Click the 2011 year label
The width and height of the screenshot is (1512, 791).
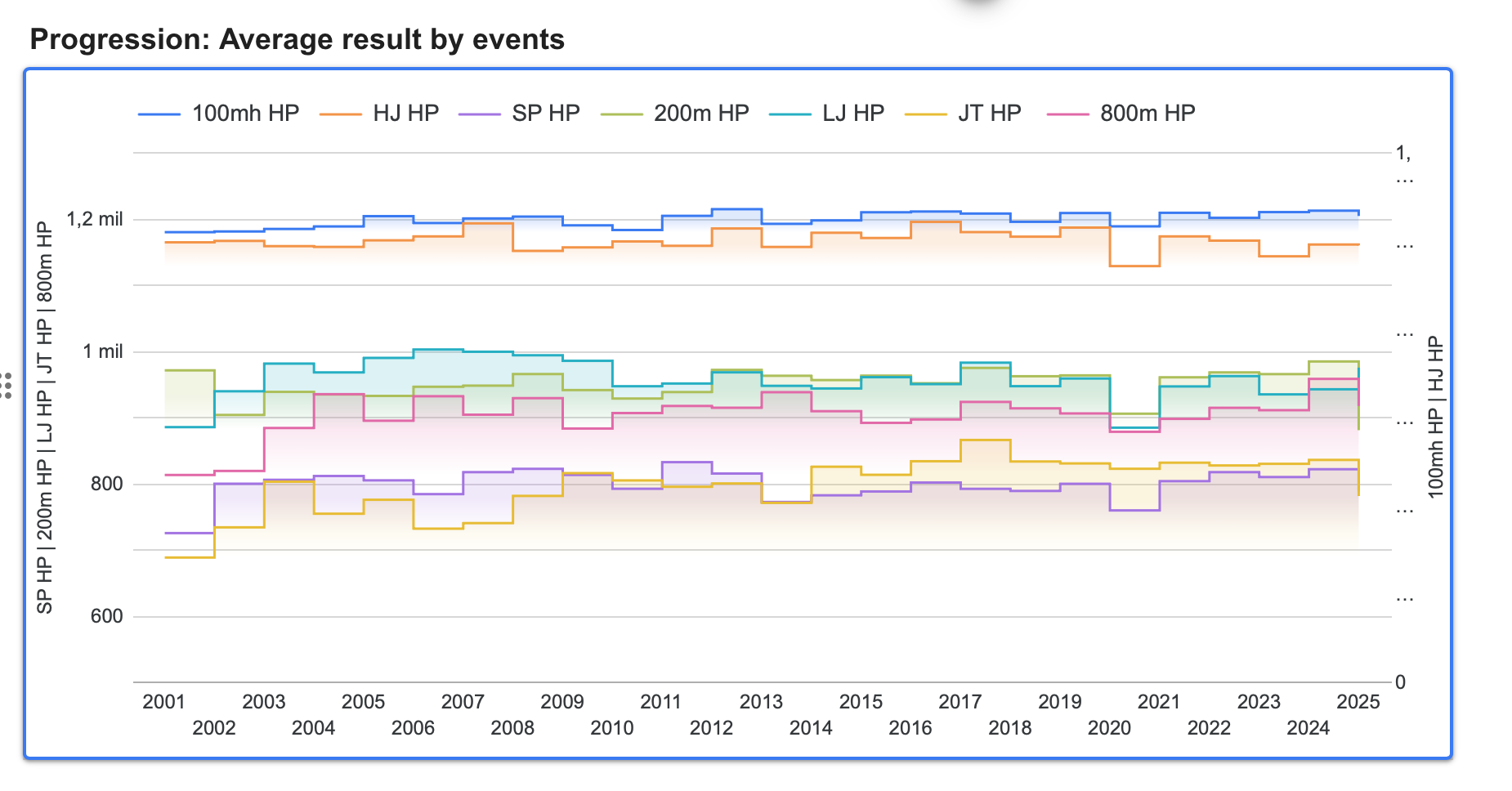(661, 702)
